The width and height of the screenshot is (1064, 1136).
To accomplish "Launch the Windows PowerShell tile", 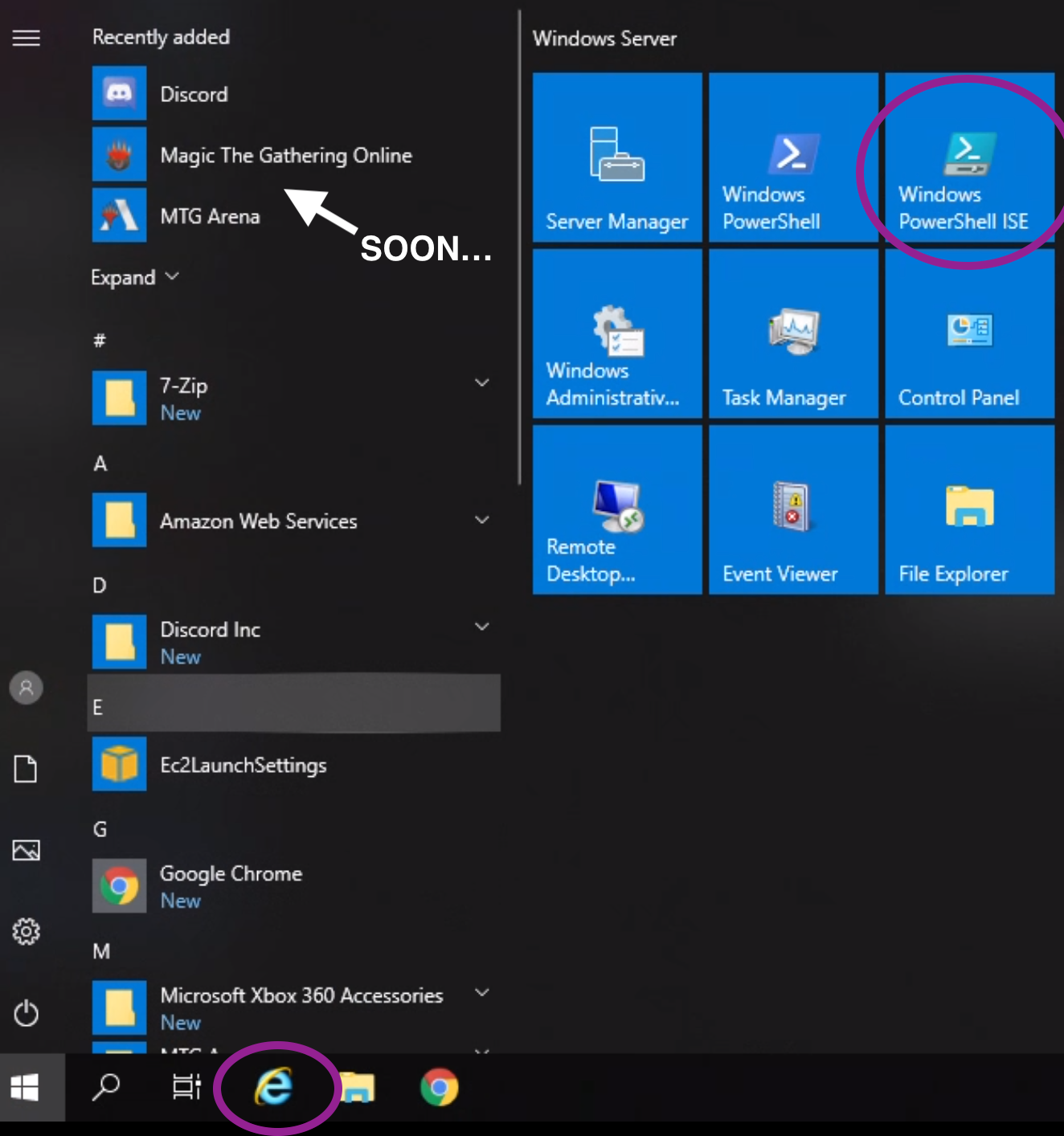I will (x=793, y=157).
